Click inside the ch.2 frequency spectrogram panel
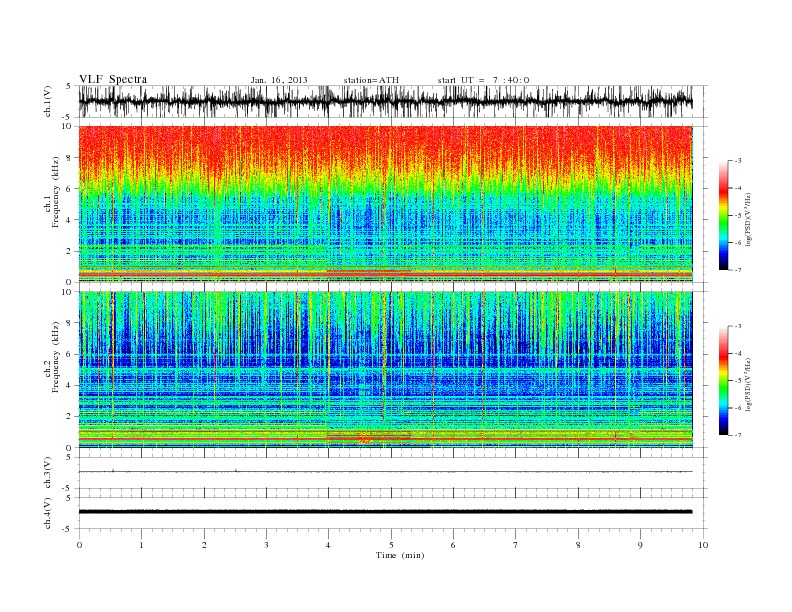Image resolution: width=792 pixels, height=612 pixels. (x=385, y=370)
